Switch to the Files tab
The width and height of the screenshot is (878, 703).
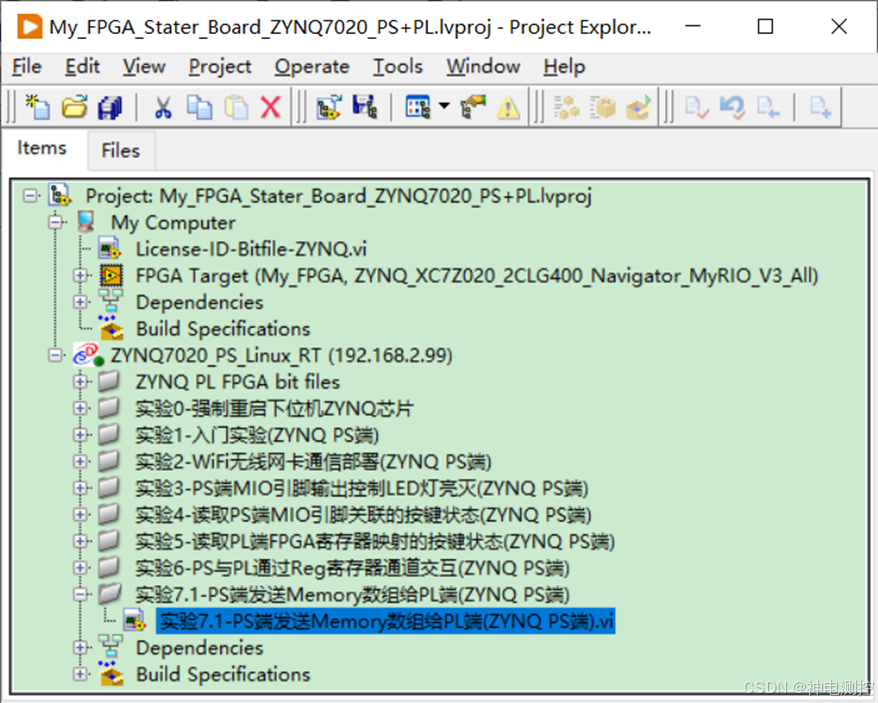(x=120, y=150)
